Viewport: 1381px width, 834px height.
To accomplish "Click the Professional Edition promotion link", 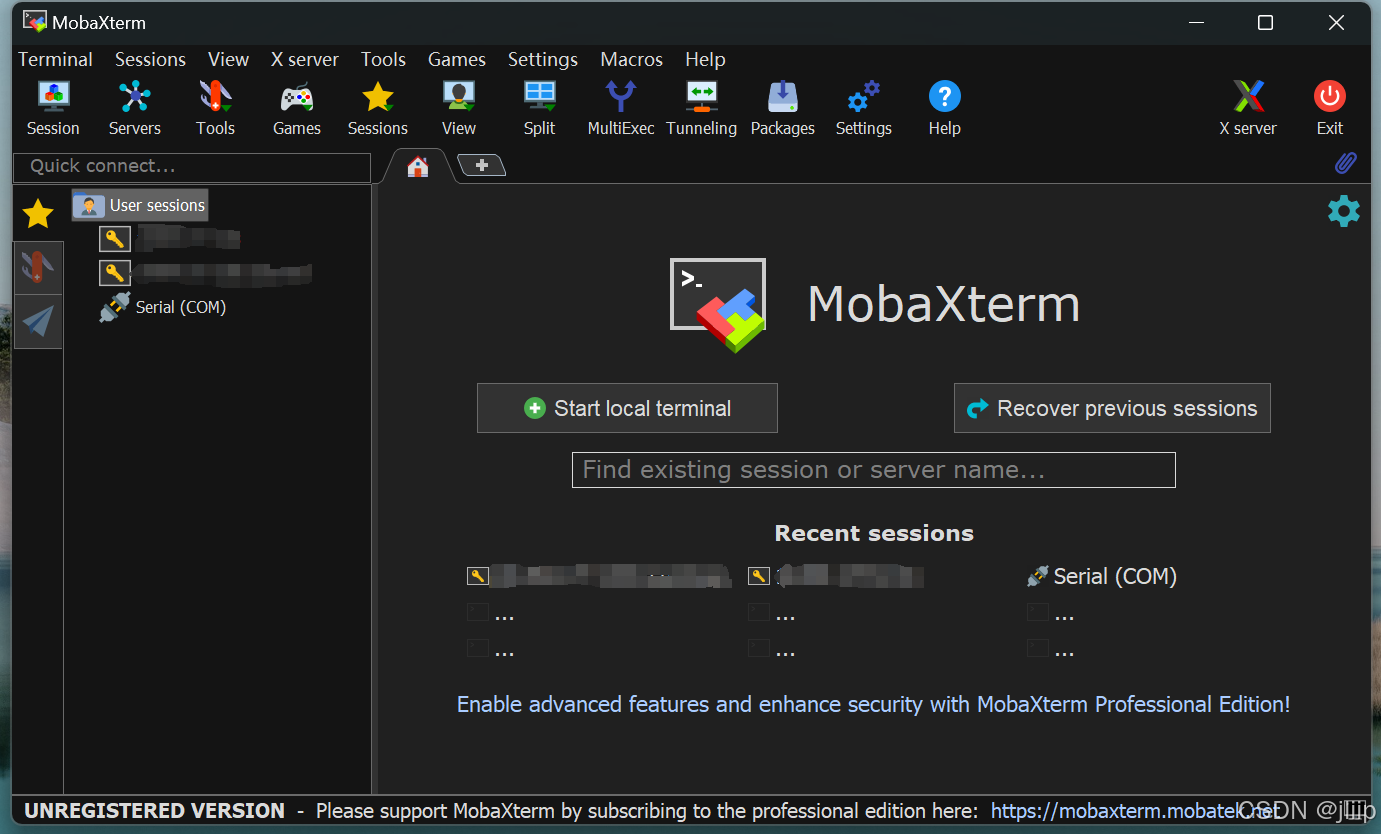I will (x=873, y=704).
